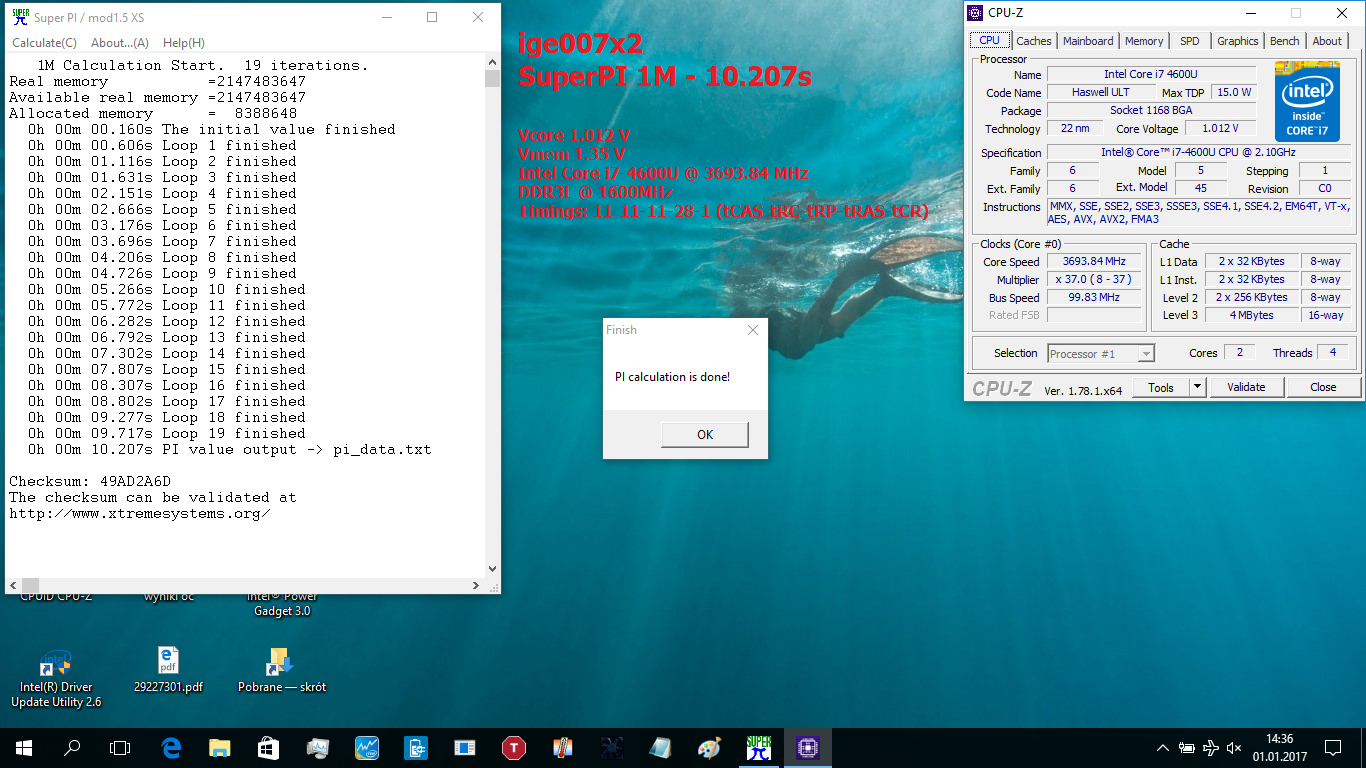The width and height of the screenshot is (1366, 768).
Task: Switch to the Mainboard tab in CPU-Z
Action: pos(1088,41)
